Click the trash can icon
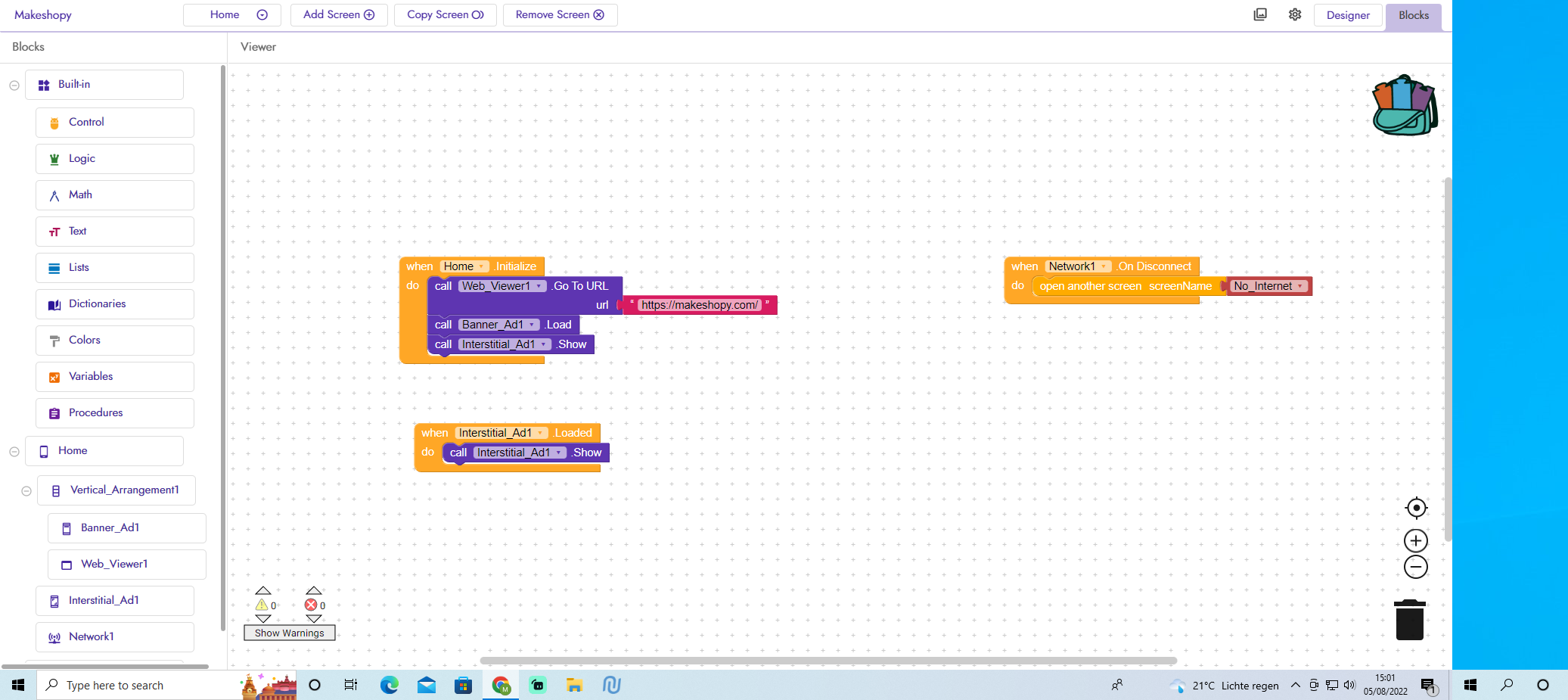The width and height of the screenshot is (1568, 700). pyautogui.click(x=1409, y=620)
